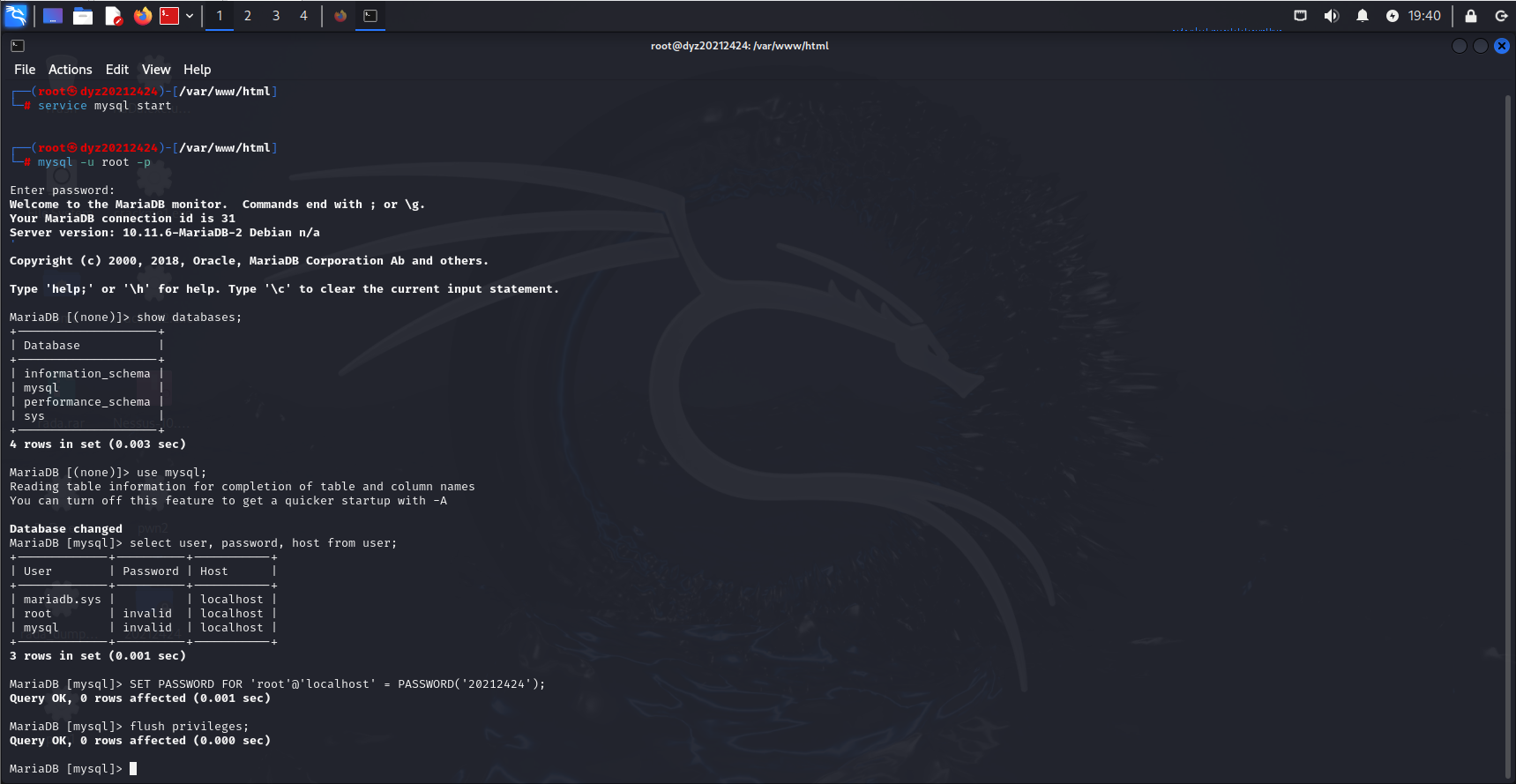Click the cursor at the last MariaDB [mysql]> prompt
Viewport: 1516px width, 784px height.
(133, 769)
